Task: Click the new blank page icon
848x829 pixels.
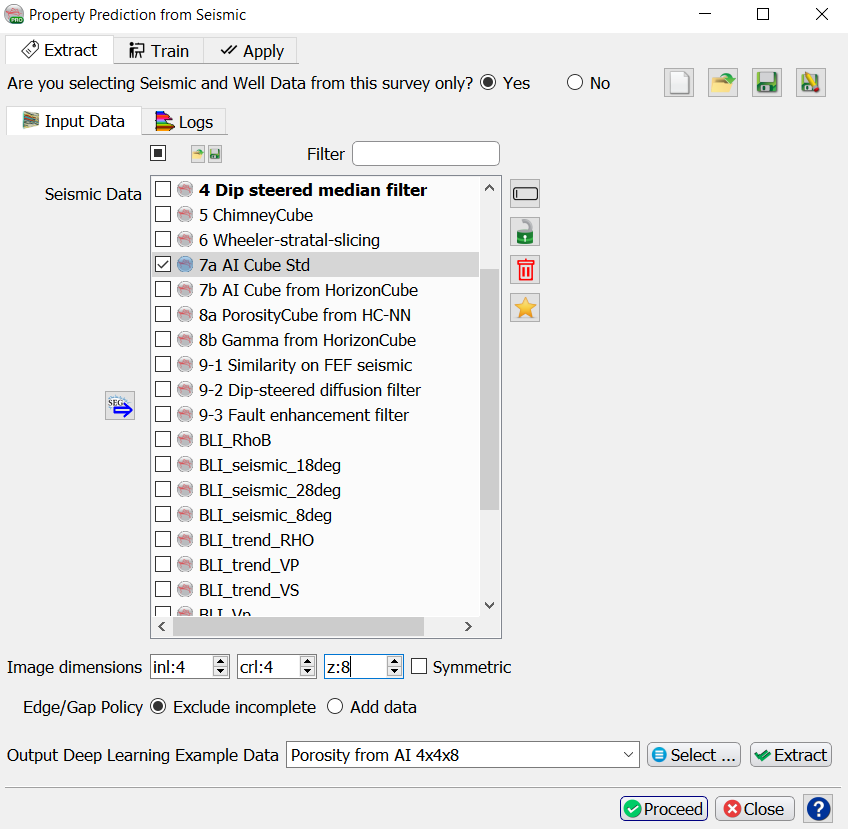Action: click(679, 83)
